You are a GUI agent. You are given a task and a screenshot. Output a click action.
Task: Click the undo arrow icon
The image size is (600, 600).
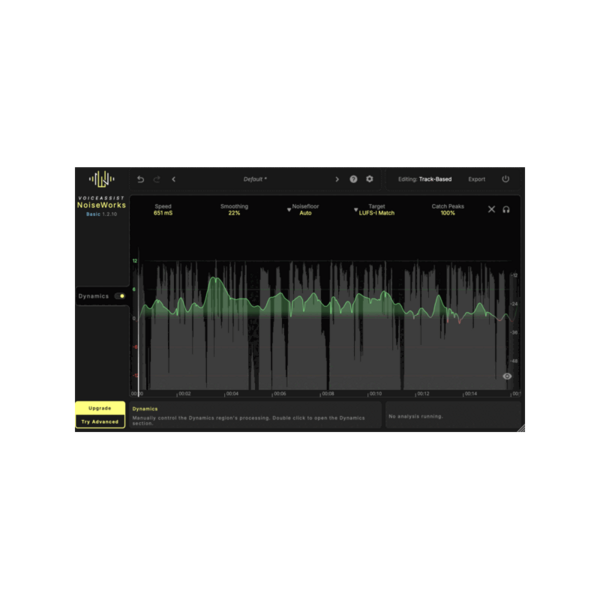pos(140,179)
